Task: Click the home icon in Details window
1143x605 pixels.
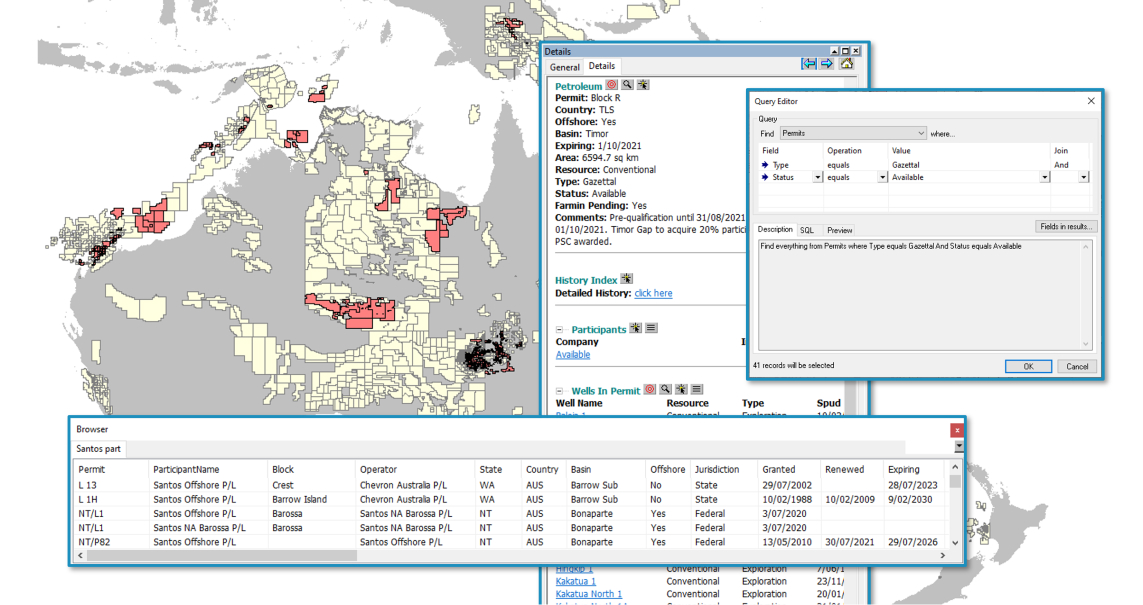Action: tap(846, 64)
